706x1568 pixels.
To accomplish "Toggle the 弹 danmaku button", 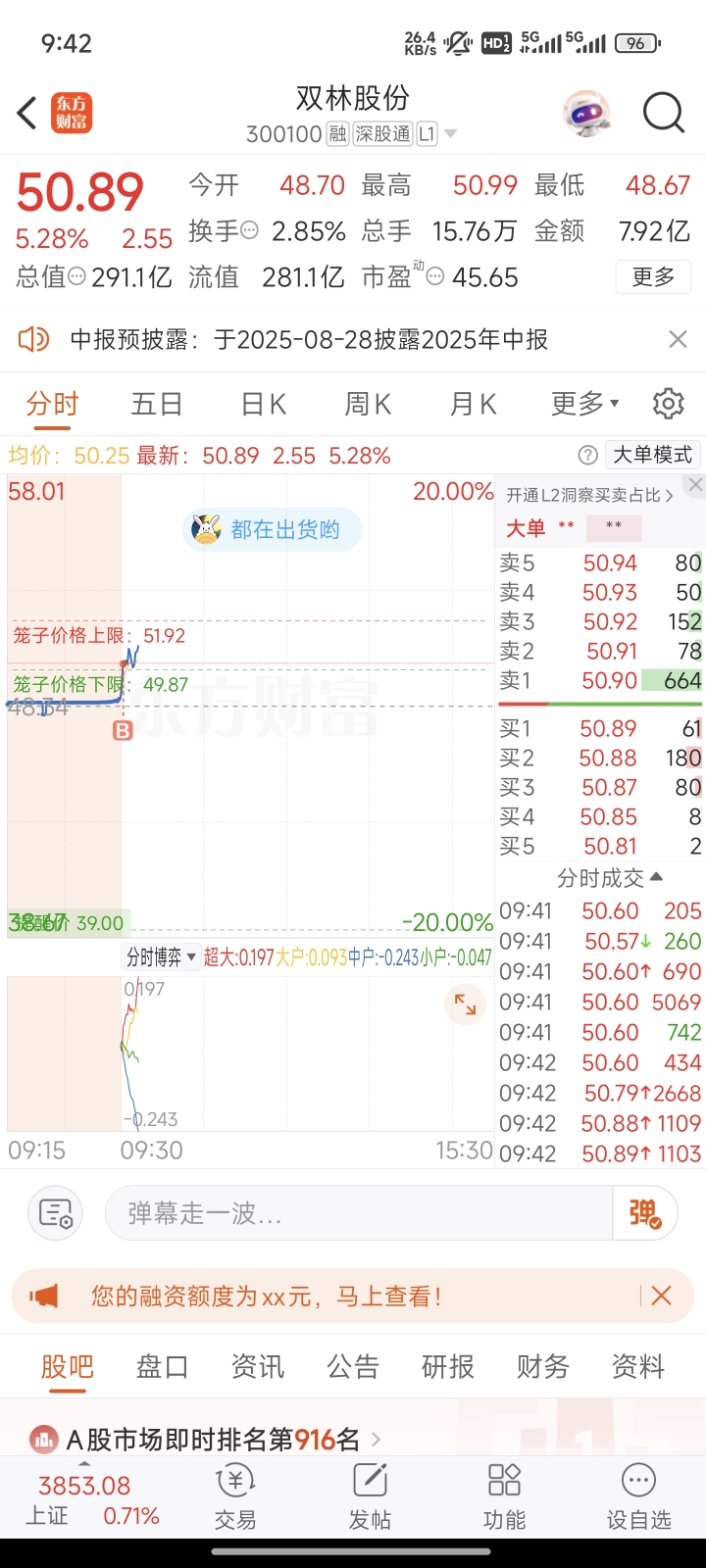I will point(645,1213).
